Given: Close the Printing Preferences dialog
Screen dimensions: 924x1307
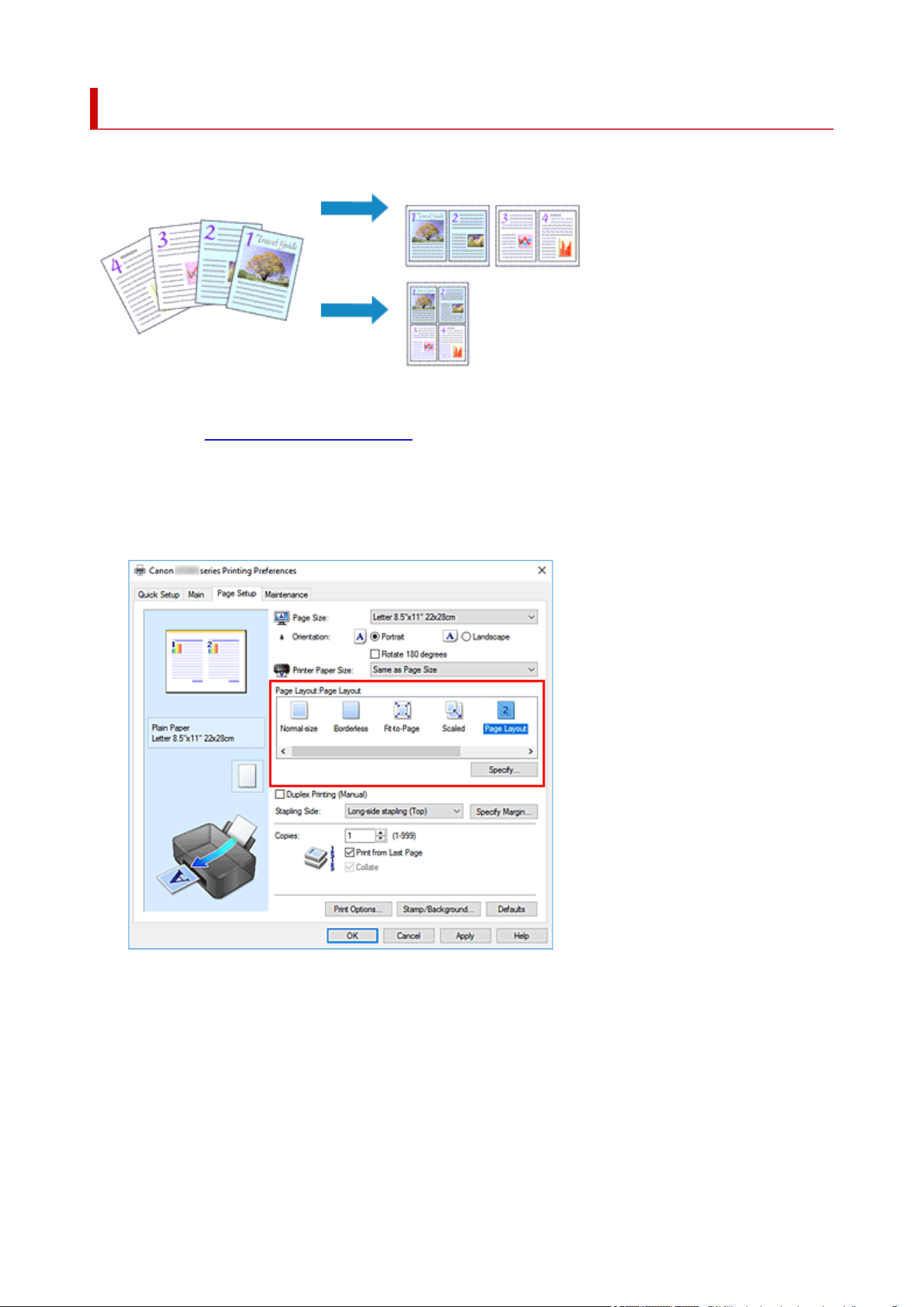Looking at the screenshot, I should click(x=542, y=570).
